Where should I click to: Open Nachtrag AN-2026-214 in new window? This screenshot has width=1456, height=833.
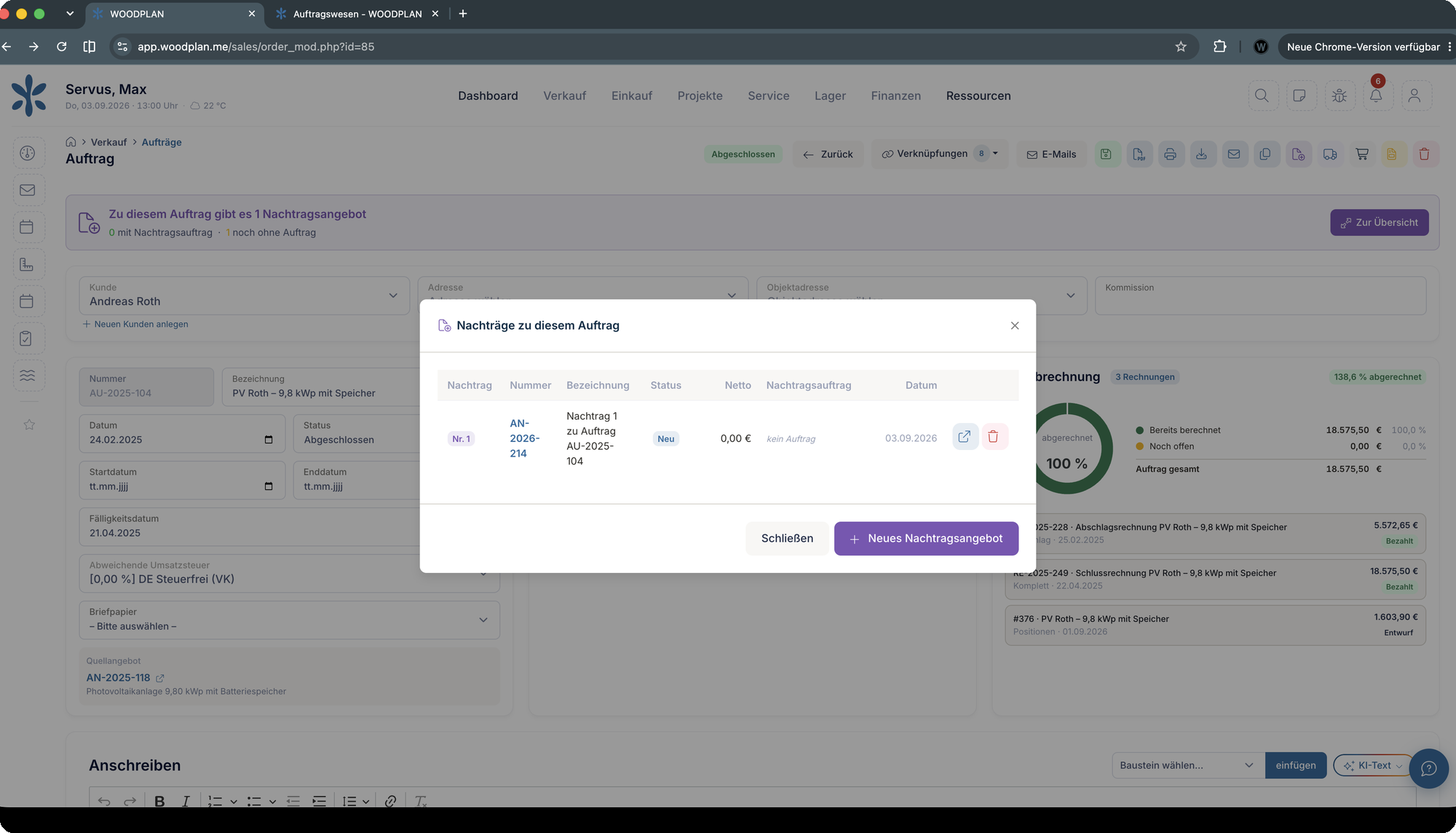(965, 437)
